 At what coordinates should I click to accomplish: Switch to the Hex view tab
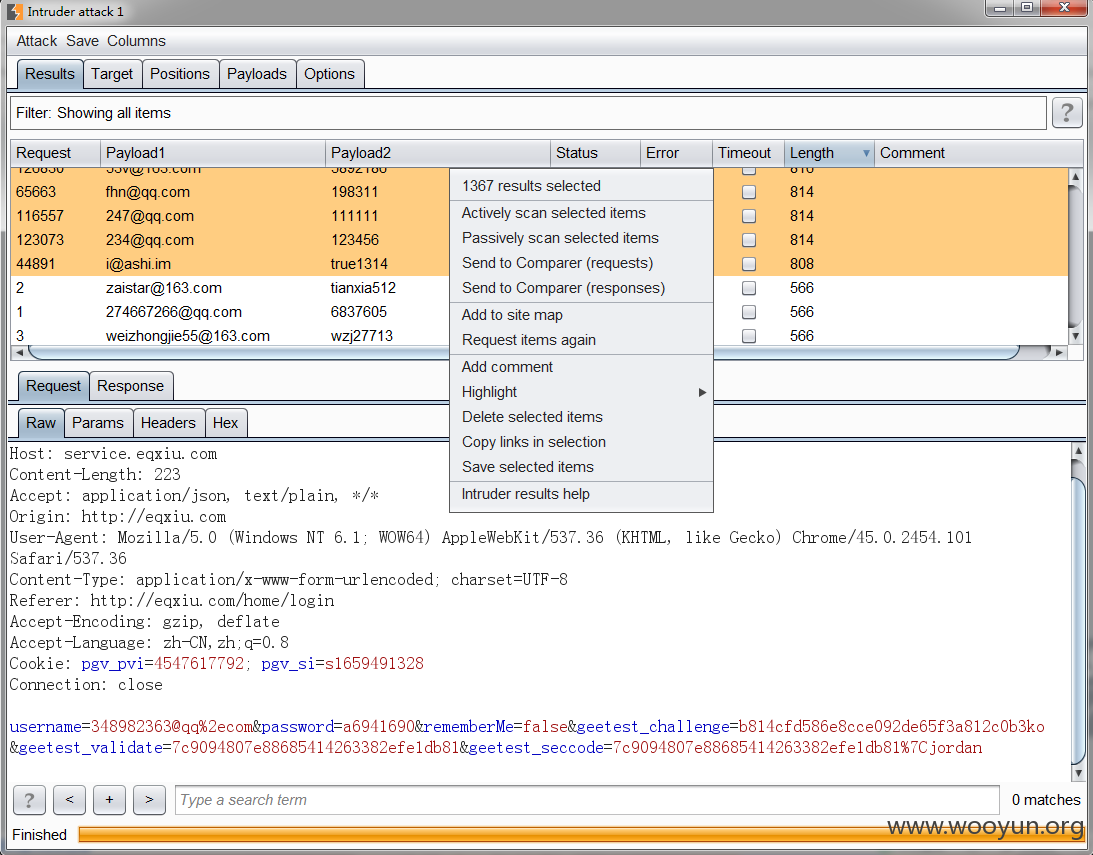[x=226, y=423]
